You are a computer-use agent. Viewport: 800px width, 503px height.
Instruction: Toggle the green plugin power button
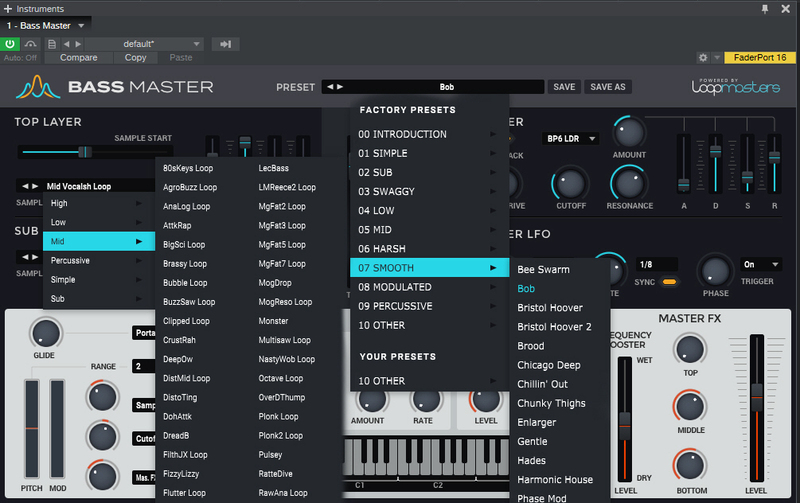11,44
